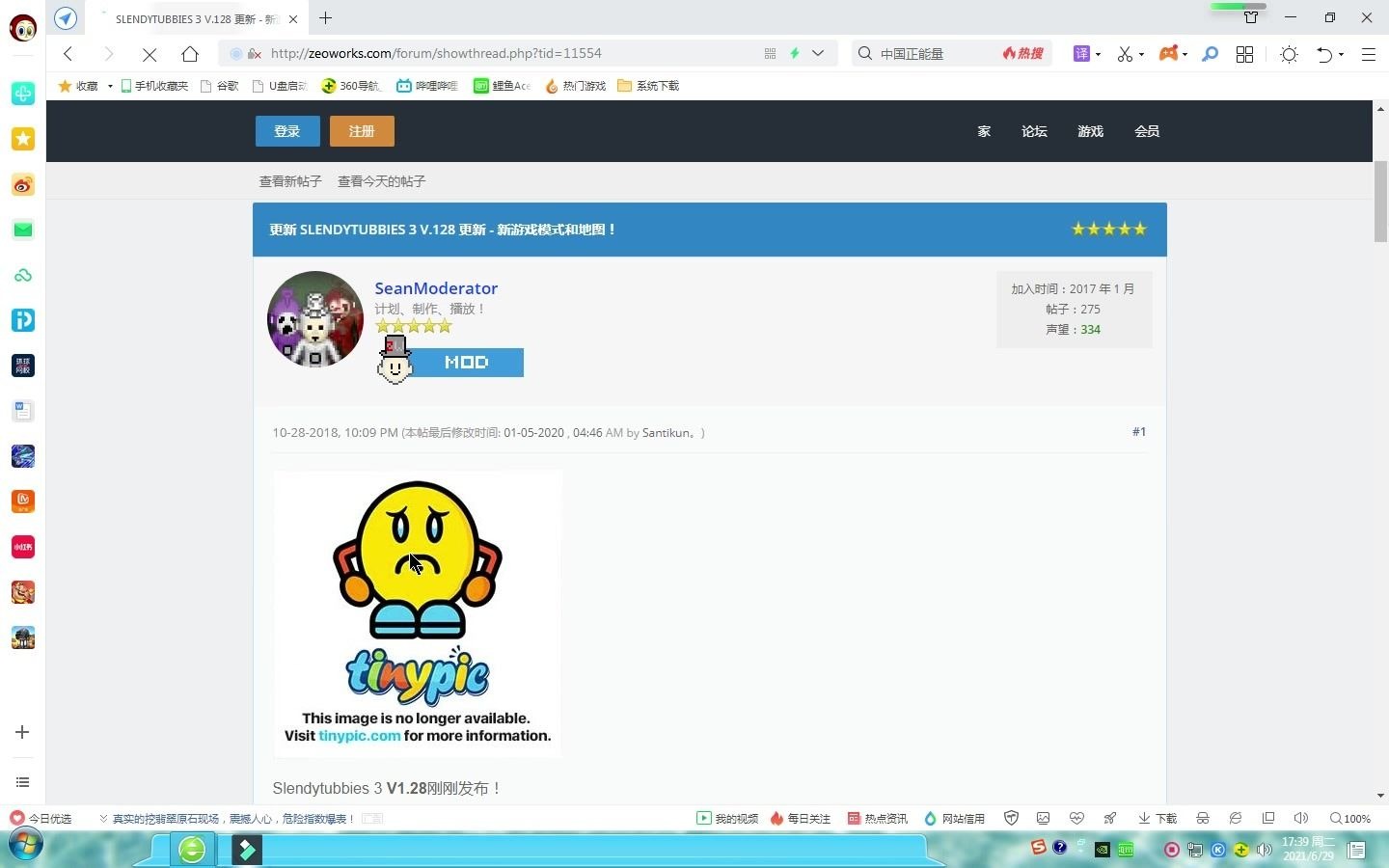Click the user avatar at sidebar top
Image resolution: width=1389 pixels, height=868 pixels.
pyautogui.click(x=23, y=27)
